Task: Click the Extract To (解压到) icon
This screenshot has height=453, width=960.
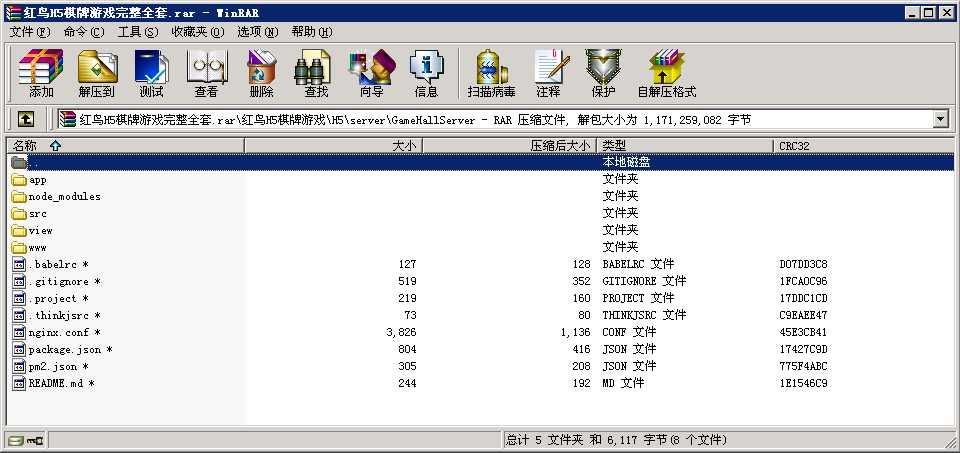Action: (97, 74)
